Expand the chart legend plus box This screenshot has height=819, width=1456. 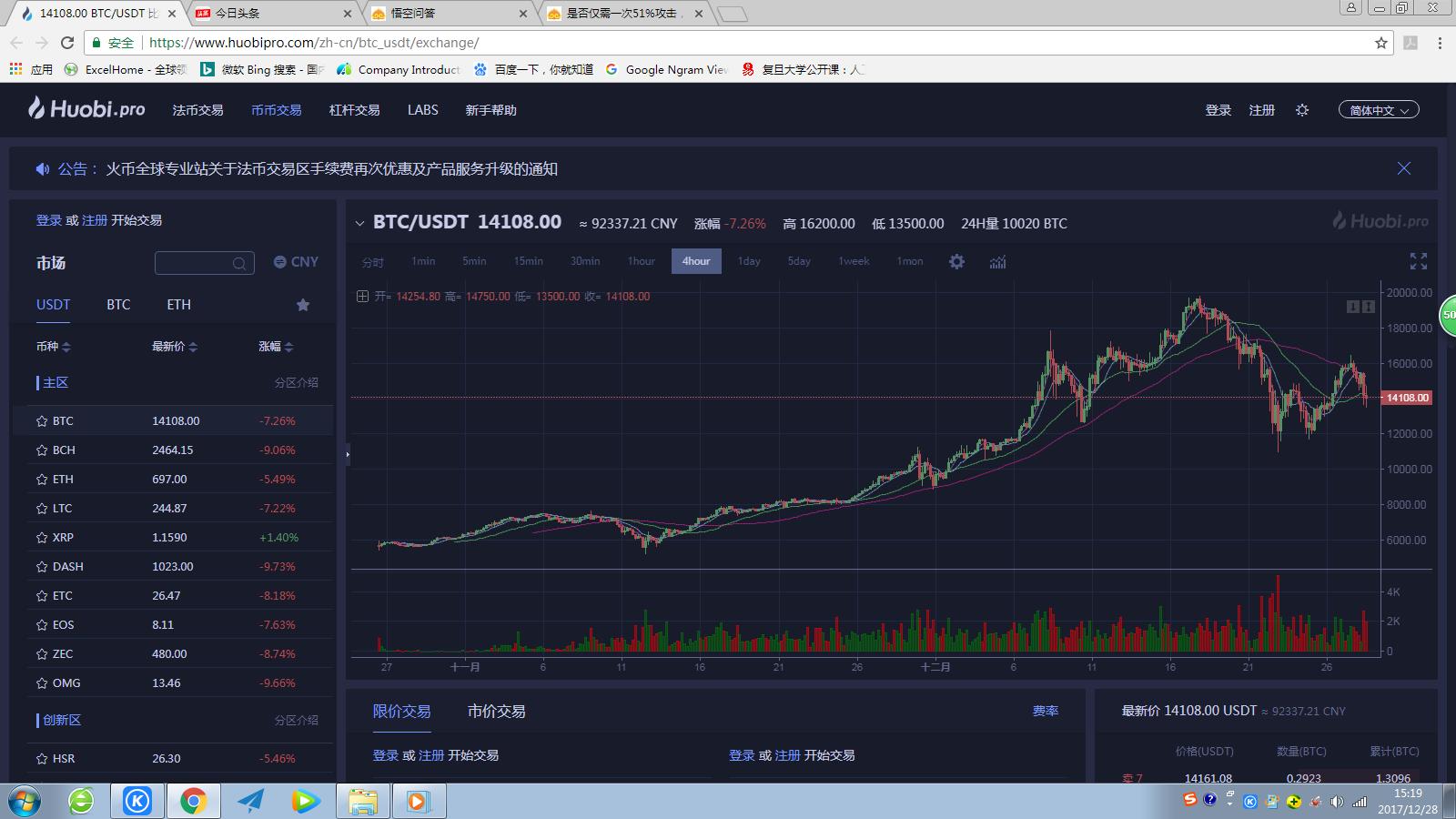tap(362, 297)
